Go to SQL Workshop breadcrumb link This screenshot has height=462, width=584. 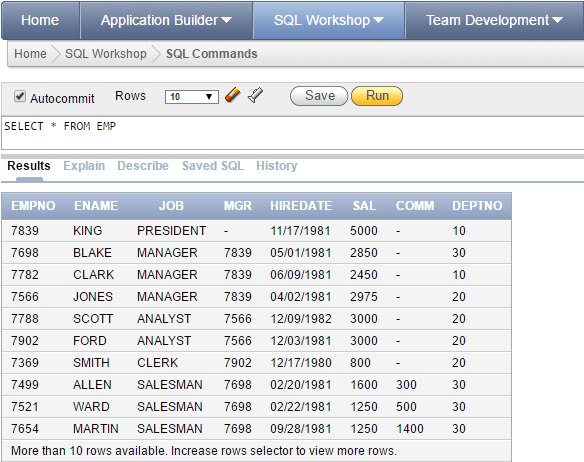tap(106, 54)
